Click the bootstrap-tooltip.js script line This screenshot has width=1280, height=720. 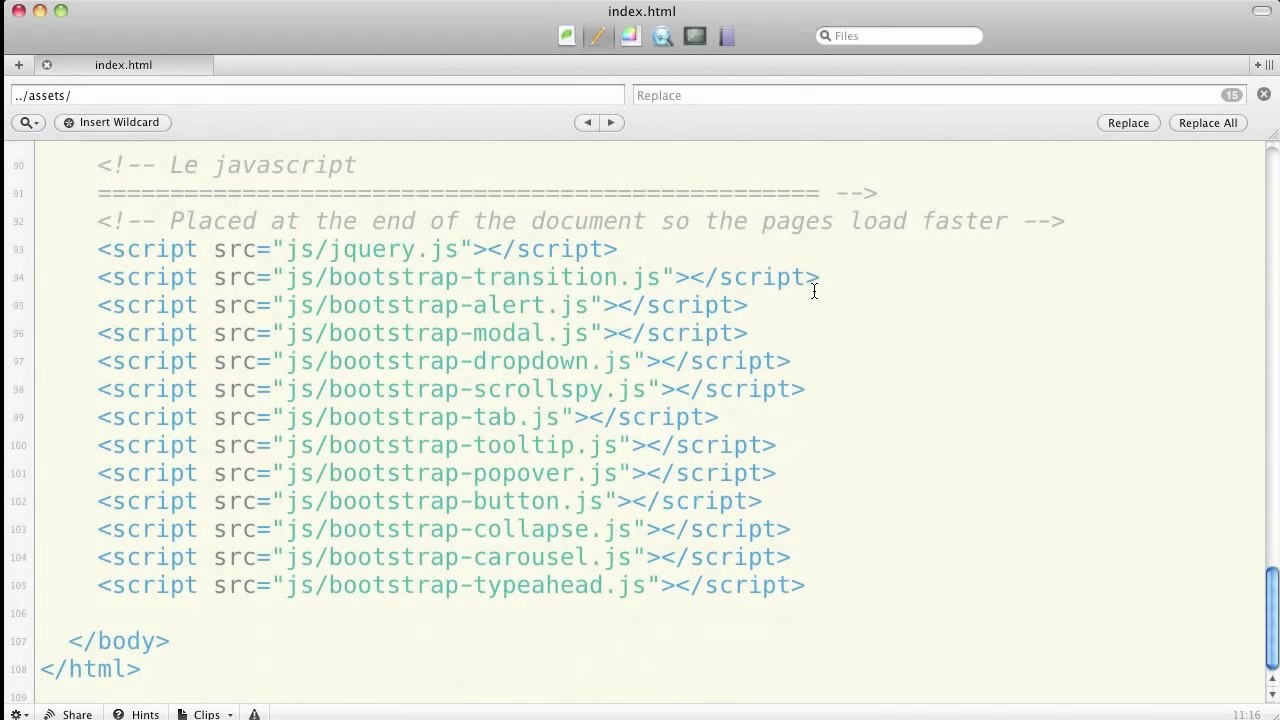437,445
